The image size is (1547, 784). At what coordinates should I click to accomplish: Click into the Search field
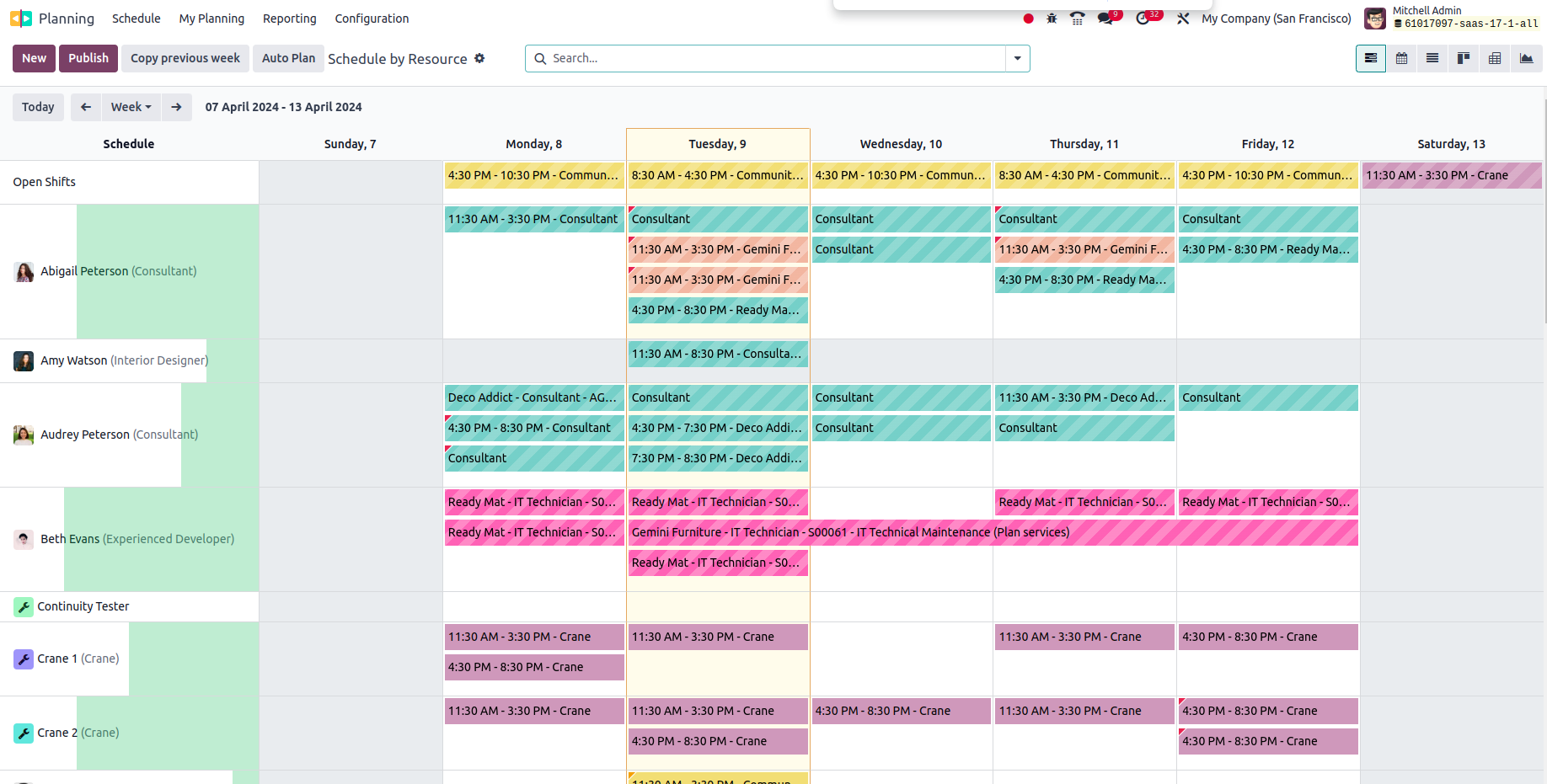pyautogui.click(x=758, y=58)
